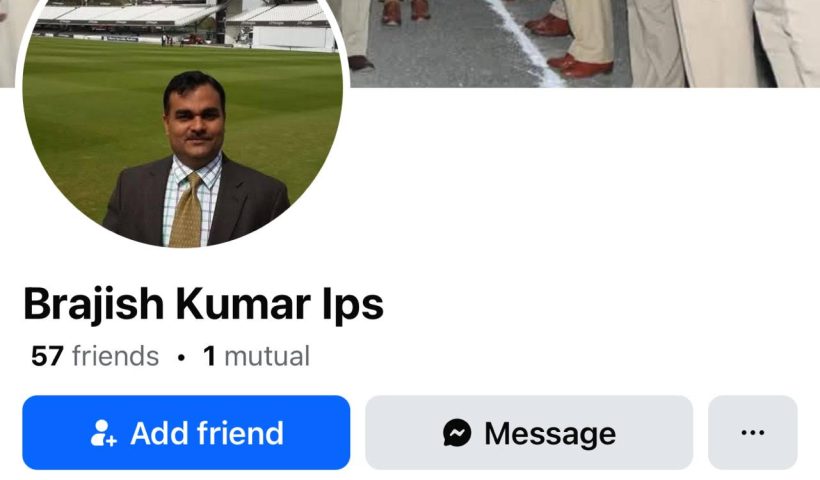Click the word "Message" label text
This screenshot has width=820, height=480.
[x=550, y=433]
